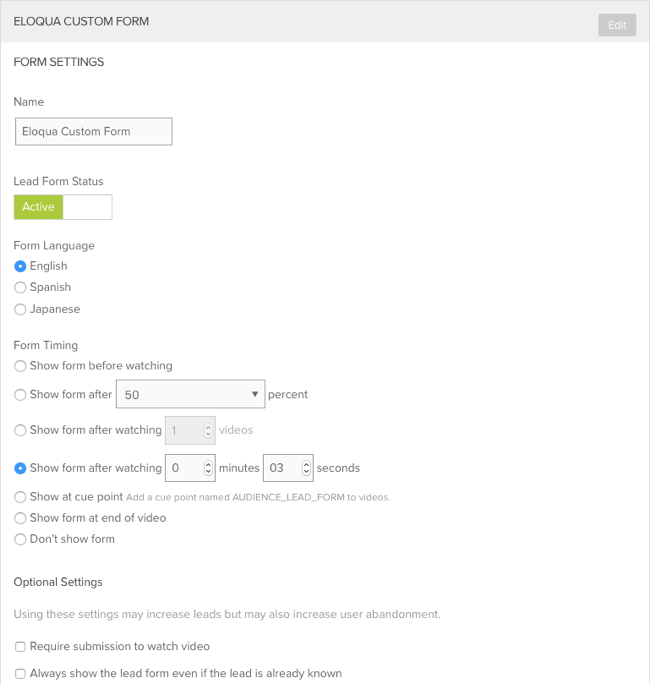Viewport: 650px width, 684px height.
Task: Select Show form after percent option
Action: tap(20, 395)
